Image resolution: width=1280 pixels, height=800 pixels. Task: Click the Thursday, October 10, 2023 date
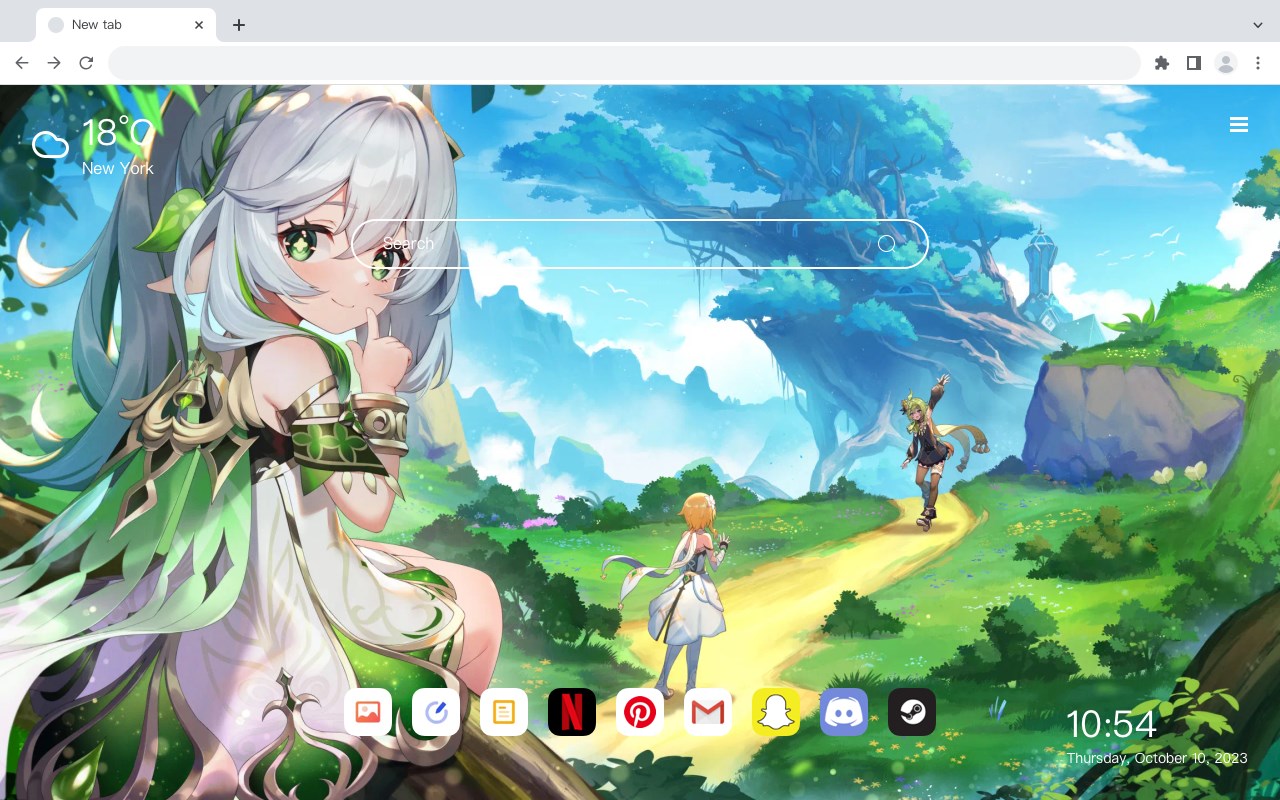[x=1157, y=758]
